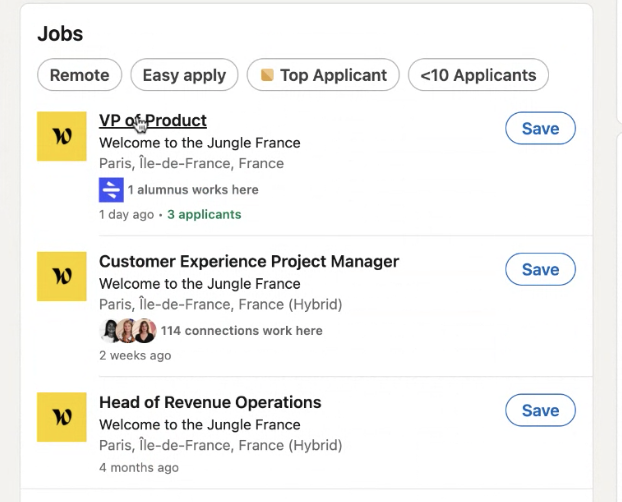Screen dimensions: 622x502
Task: Toggle the Top Applicant filter
Action: 324,75
